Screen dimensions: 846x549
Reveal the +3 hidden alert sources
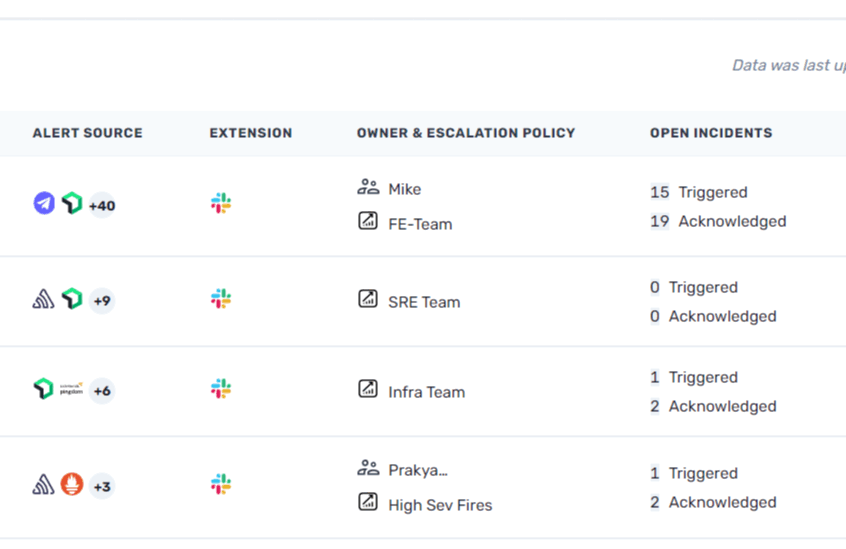point(102,487)
